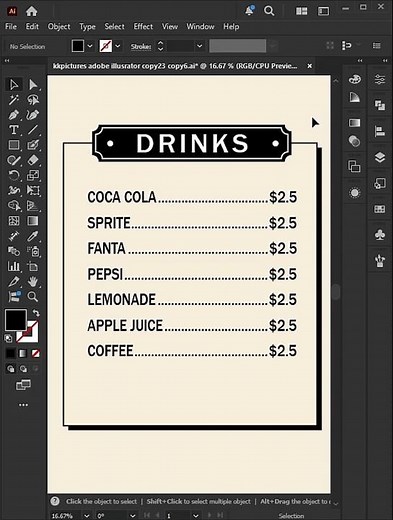Open zoom level dropdown at 16.67%
393x520 pixels.
pyautogui.click(x=87, y=516)
